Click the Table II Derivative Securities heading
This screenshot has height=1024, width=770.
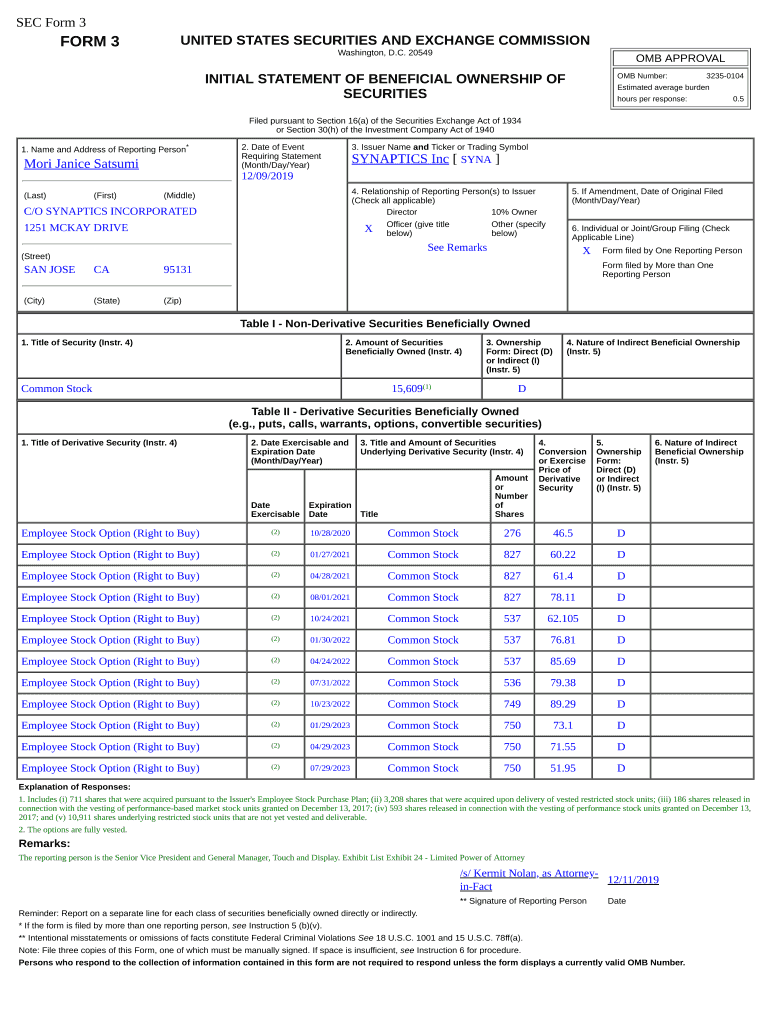385,417
